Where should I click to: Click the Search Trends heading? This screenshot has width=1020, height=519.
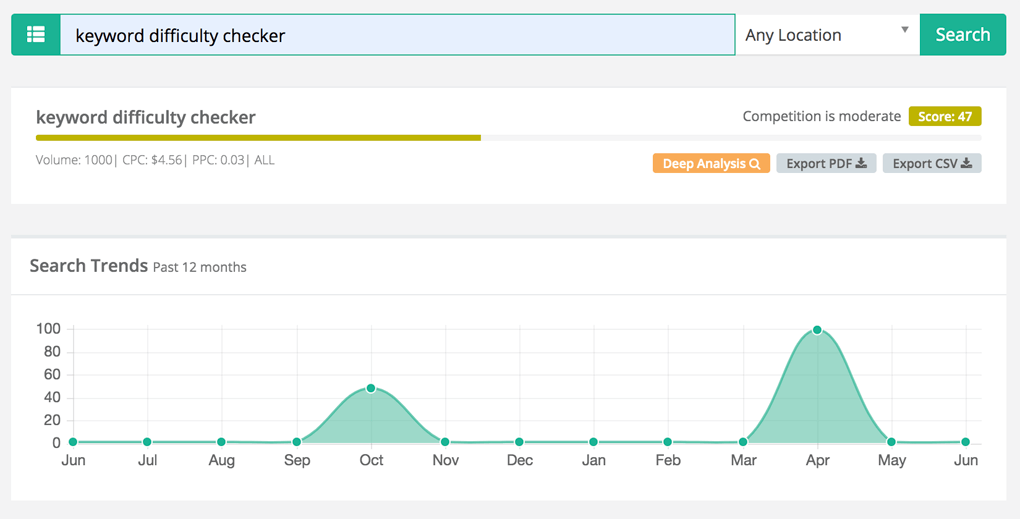point(89,265)
